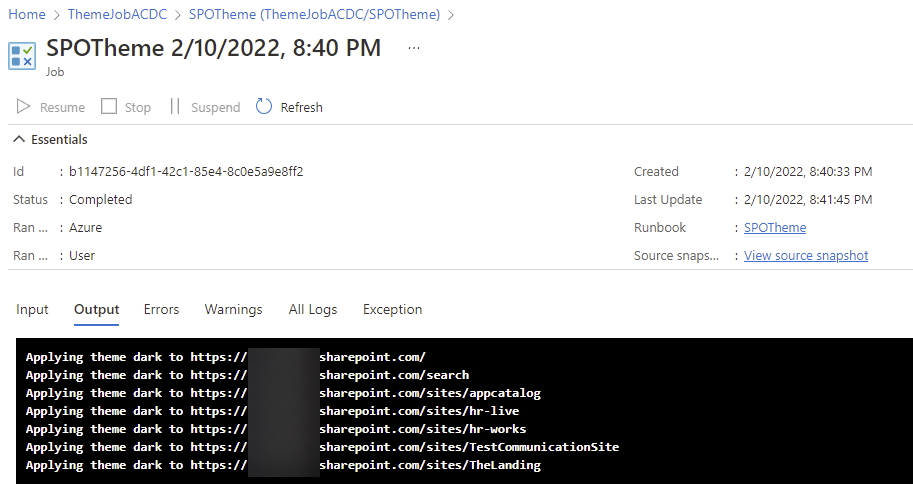Click the Suspend button label
This screenshot has height=487, width=913.
point(215,108)
